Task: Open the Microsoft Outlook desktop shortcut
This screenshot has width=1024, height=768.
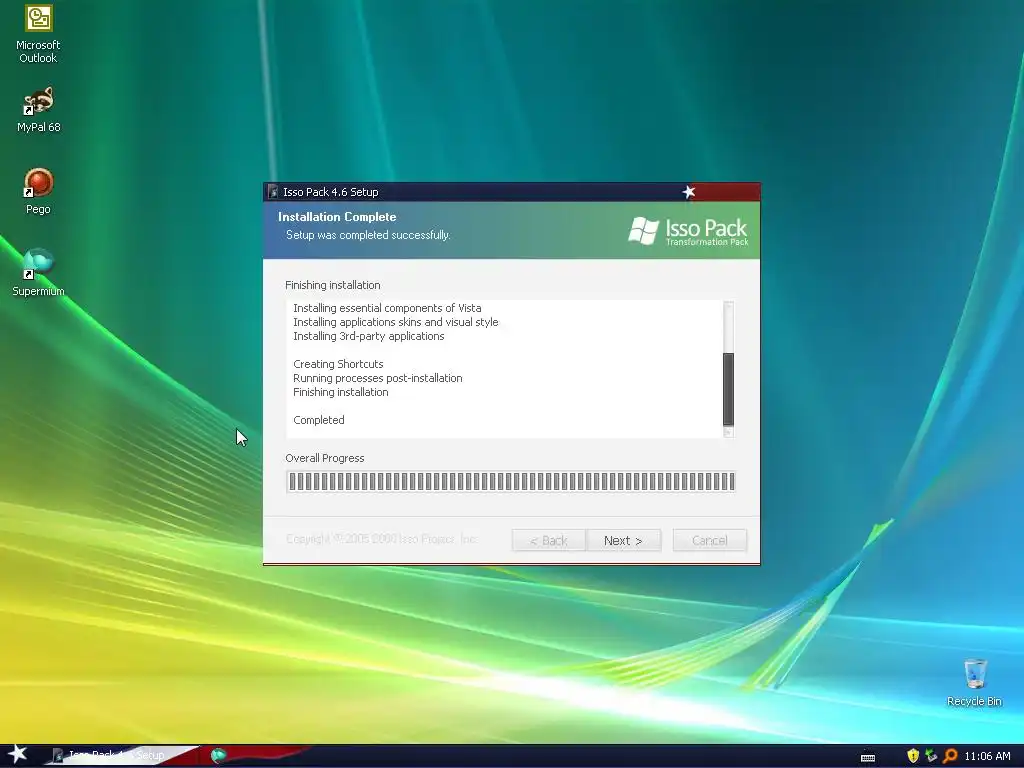Action: coord(38,34)
